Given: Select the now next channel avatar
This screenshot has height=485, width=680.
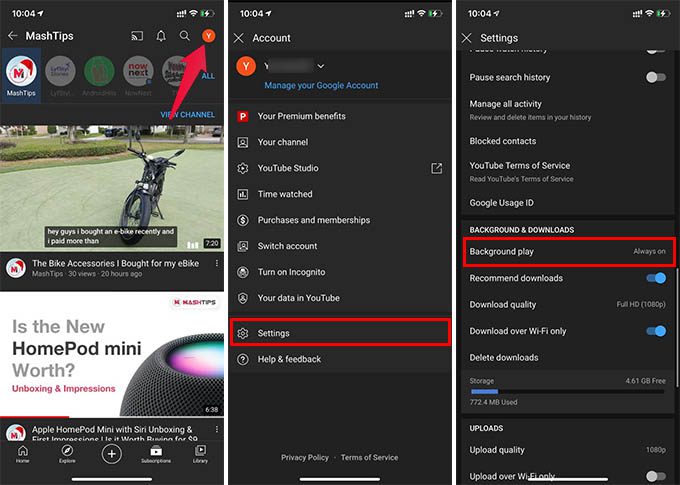Looking at the screenshot, I should [138, 70].
